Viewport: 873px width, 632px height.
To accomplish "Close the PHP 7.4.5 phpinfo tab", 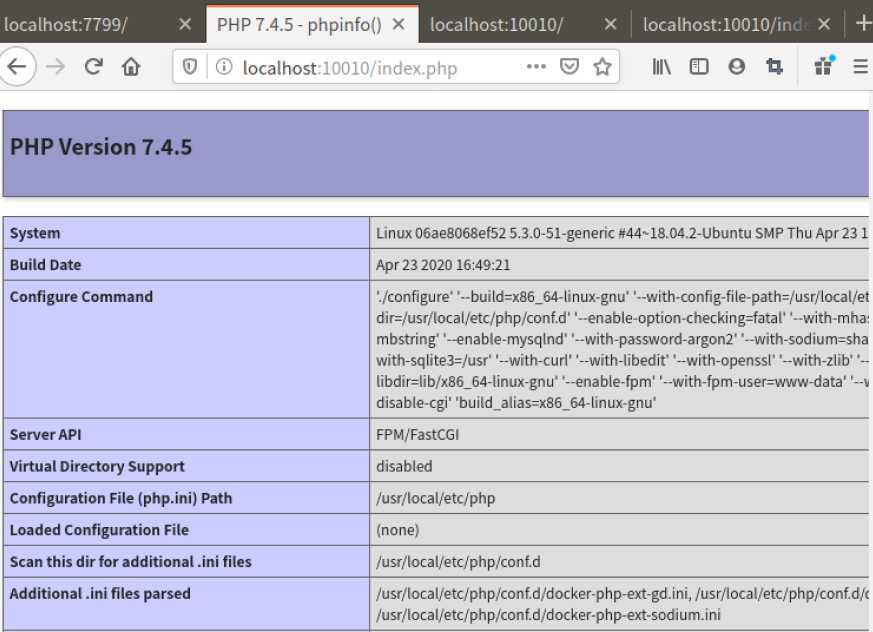I will [x=399, y=24].
